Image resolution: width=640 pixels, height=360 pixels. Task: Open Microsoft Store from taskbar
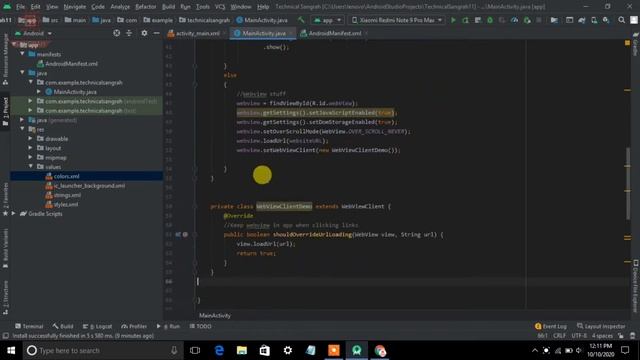pyautogui.click(x=264, y=350)
